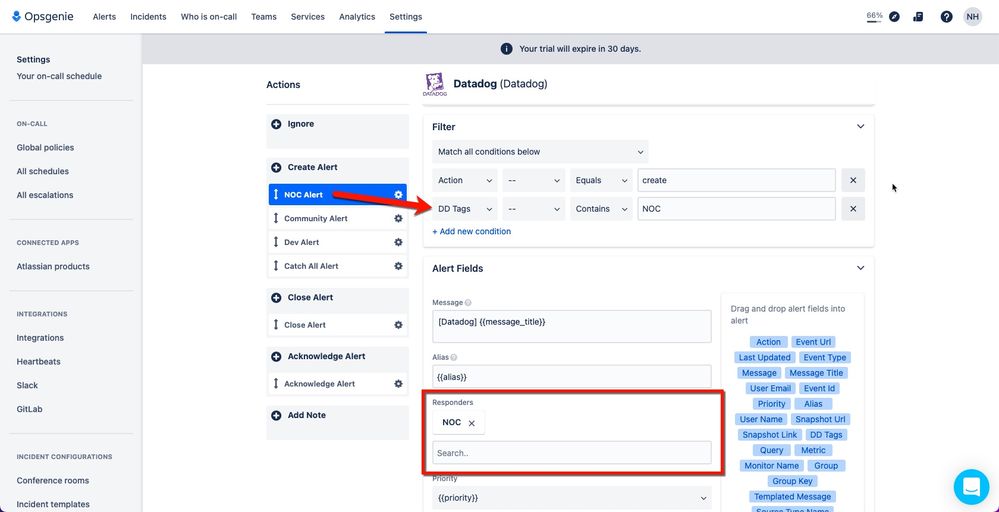
Task: Click the responders Search field
Action: point(571,453)
